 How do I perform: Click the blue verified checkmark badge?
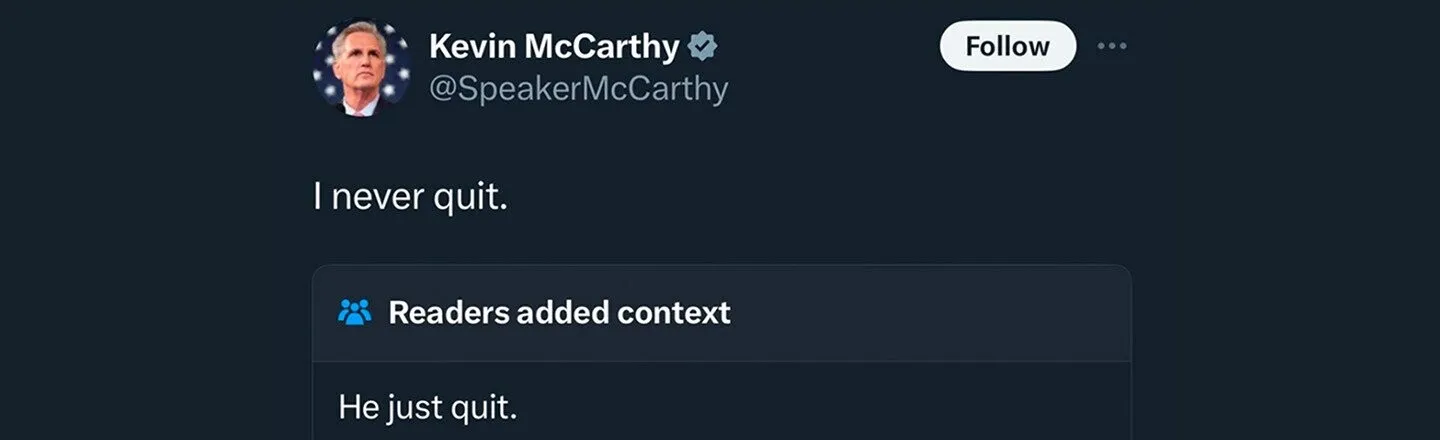(x=702, y=46)
